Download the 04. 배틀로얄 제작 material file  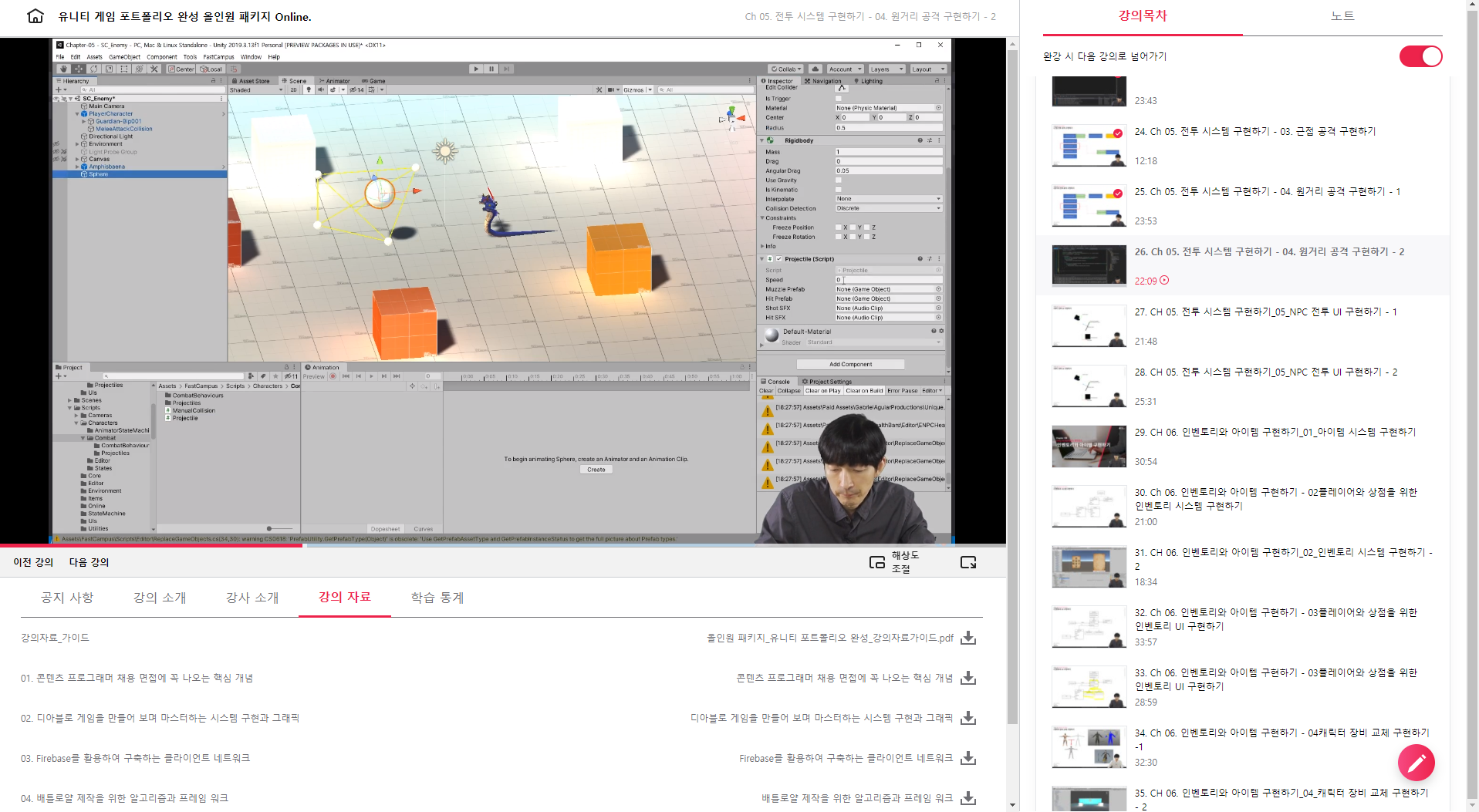tap(968, 798)
